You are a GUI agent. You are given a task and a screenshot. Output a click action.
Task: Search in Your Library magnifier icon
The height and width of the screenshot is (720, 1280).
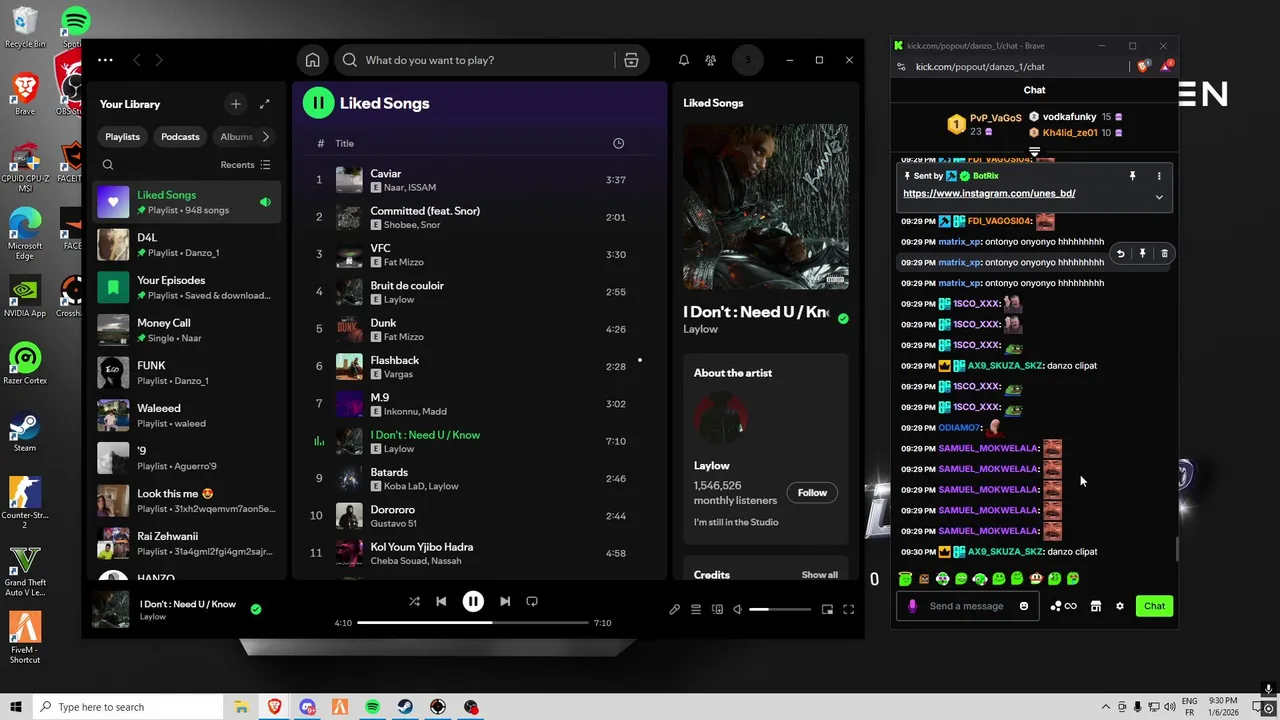coord(108,165)
